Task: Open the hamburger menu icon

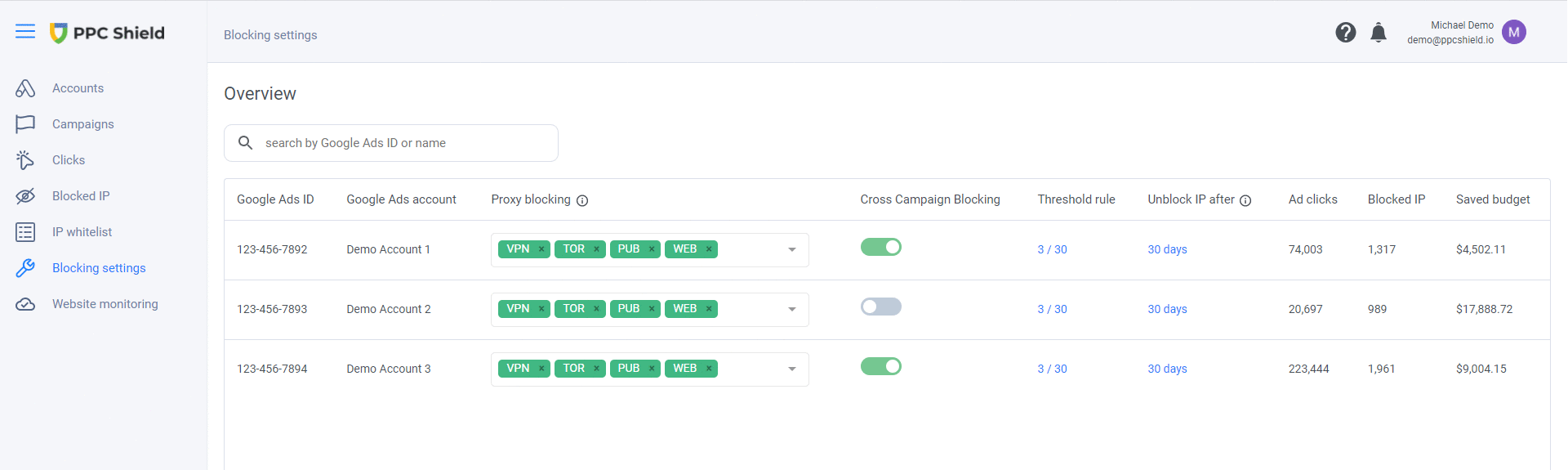Action: click(25, 32)
